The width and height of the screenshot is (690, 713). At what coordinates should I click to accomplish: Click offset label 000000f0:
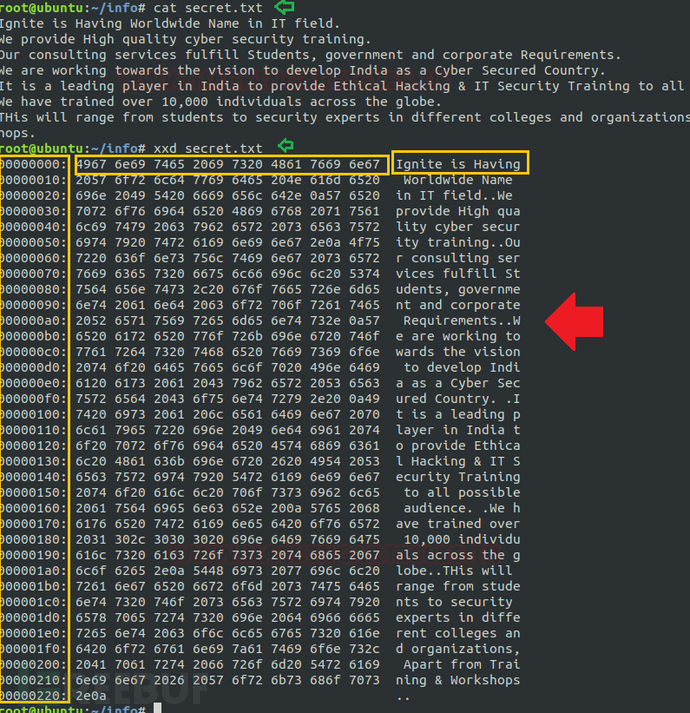(33, 399)
